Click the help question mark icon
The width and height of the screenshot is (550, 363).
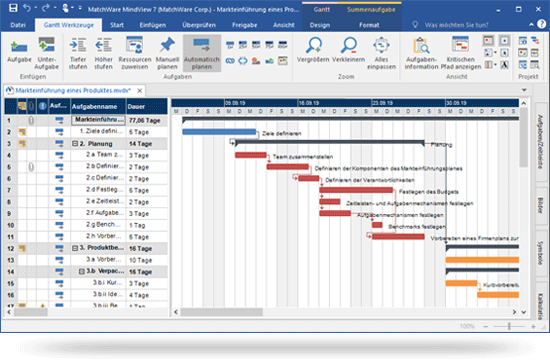tap(542, 24)
